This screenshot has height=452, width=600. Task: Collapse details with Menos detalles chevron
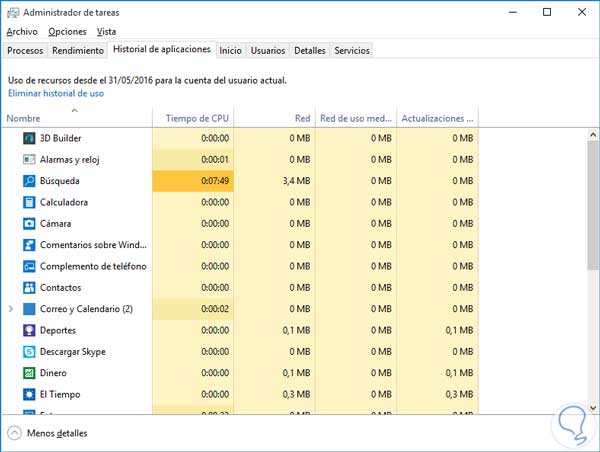[x=15, y=433]
